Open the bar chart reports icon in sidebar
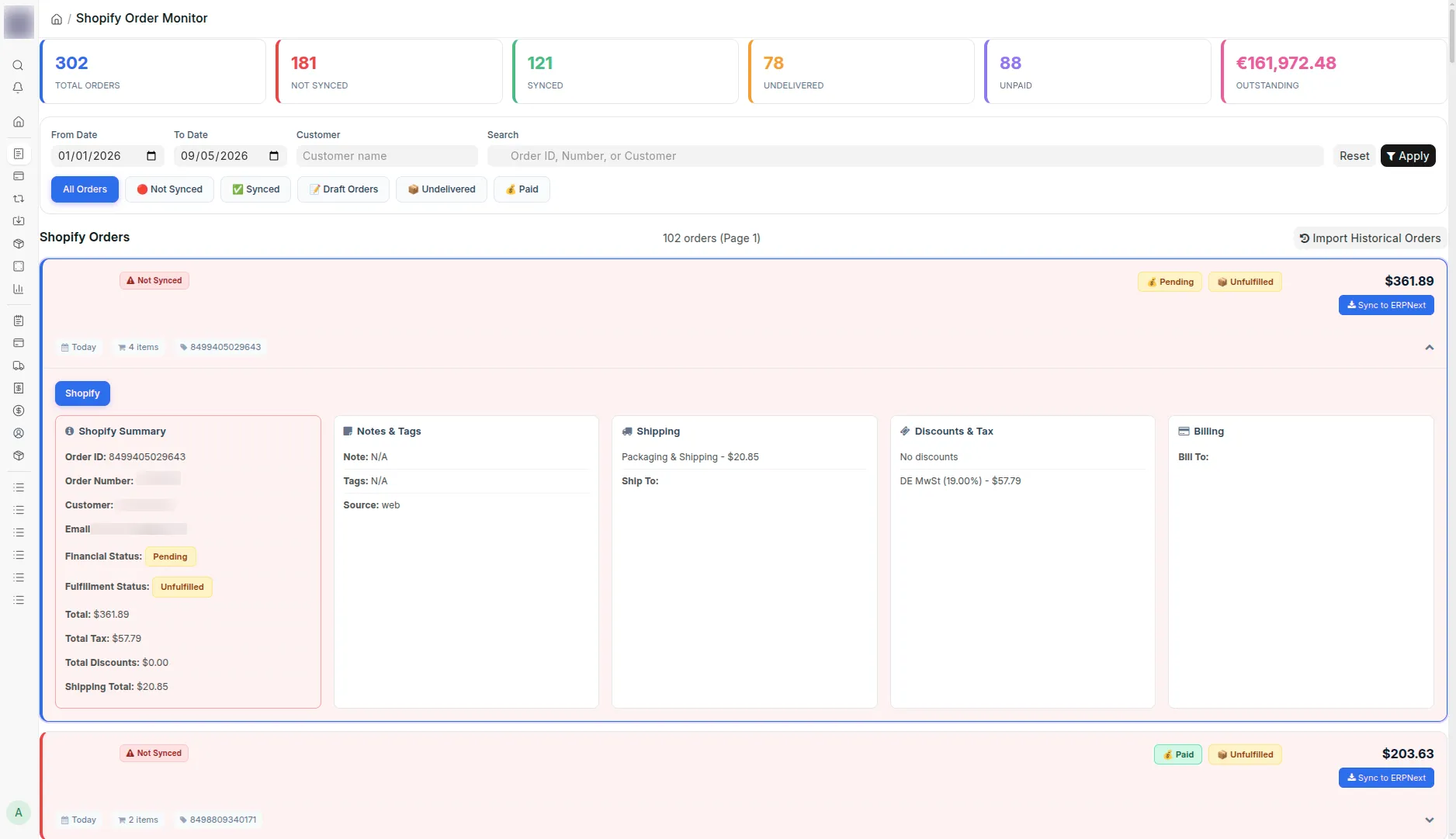1456x839 pixels. (x=18, y=289)
